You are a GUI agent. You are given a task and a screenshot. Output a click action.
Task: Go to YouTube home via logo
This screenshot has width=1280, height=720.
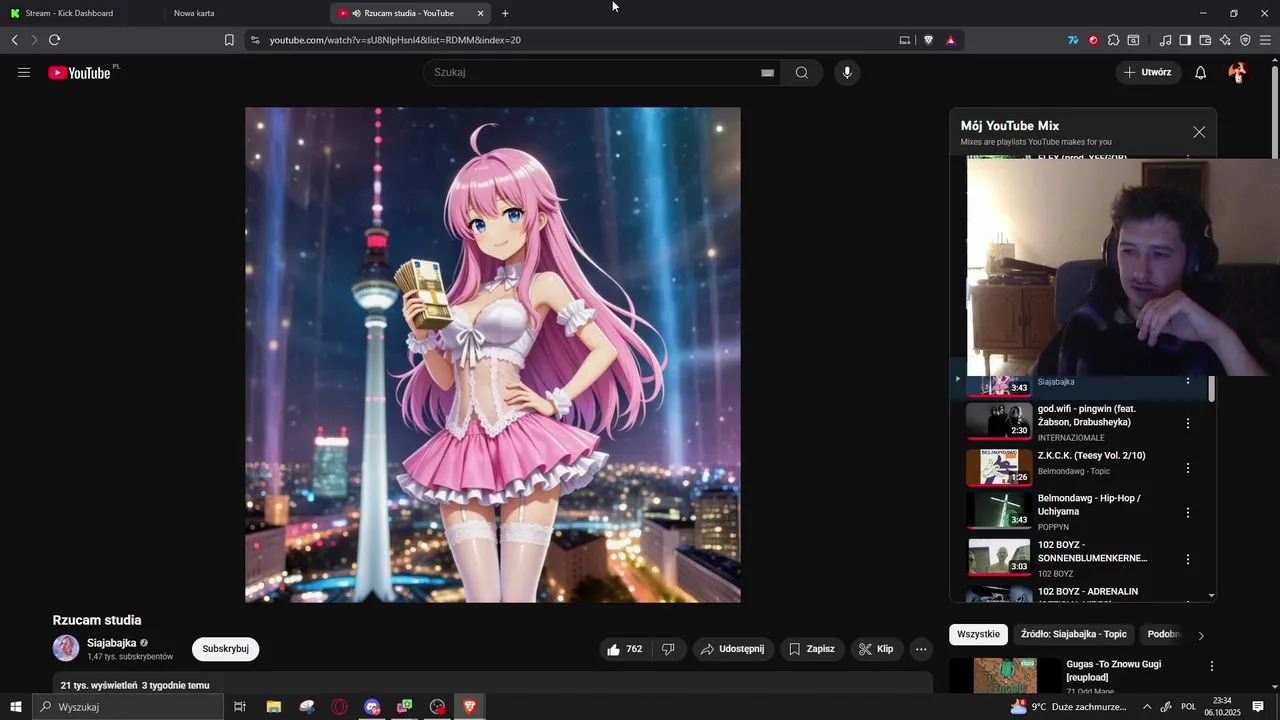point(79,73)
